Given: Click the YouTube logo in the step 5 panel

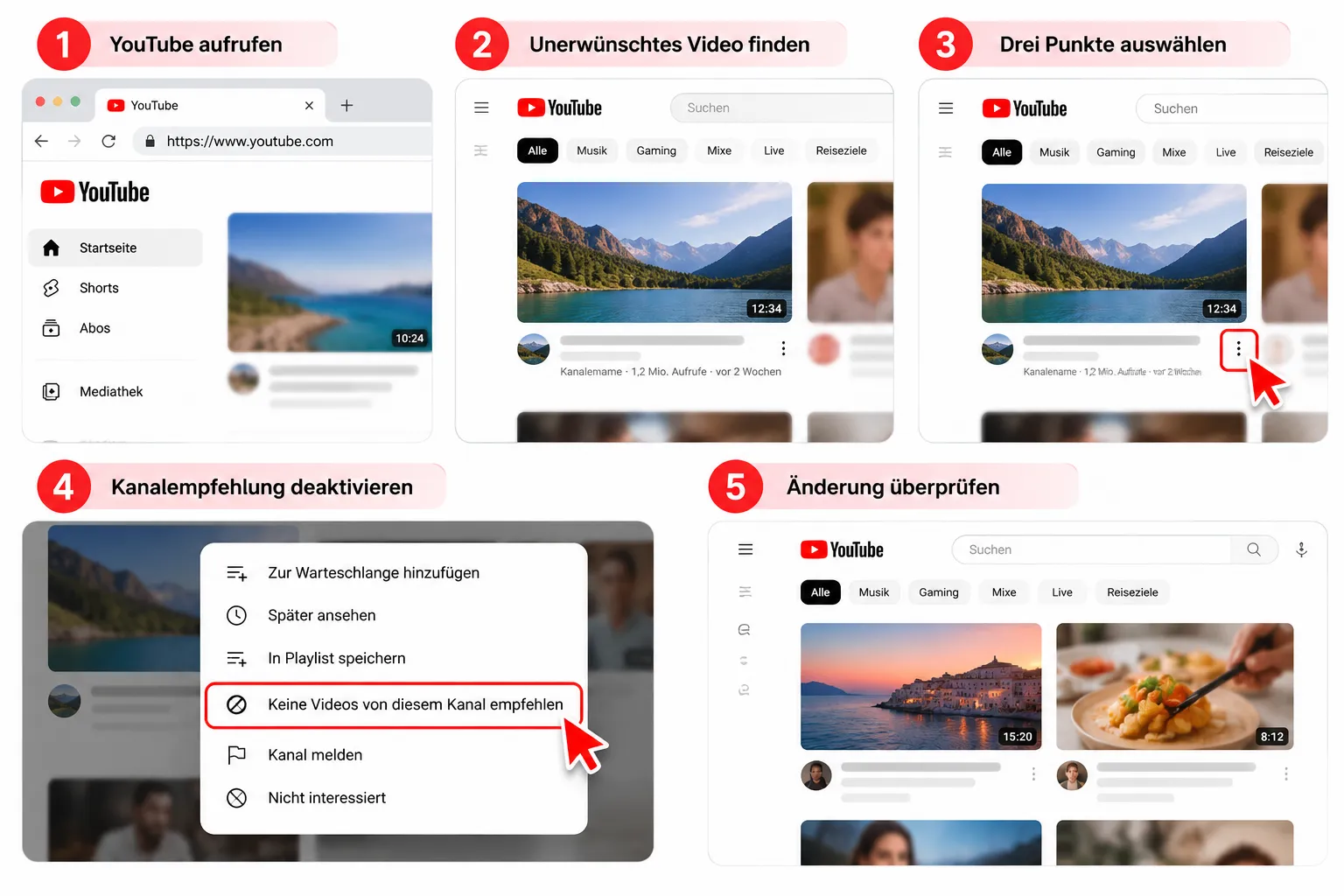Looking at the screenshot, I should 842,549.
